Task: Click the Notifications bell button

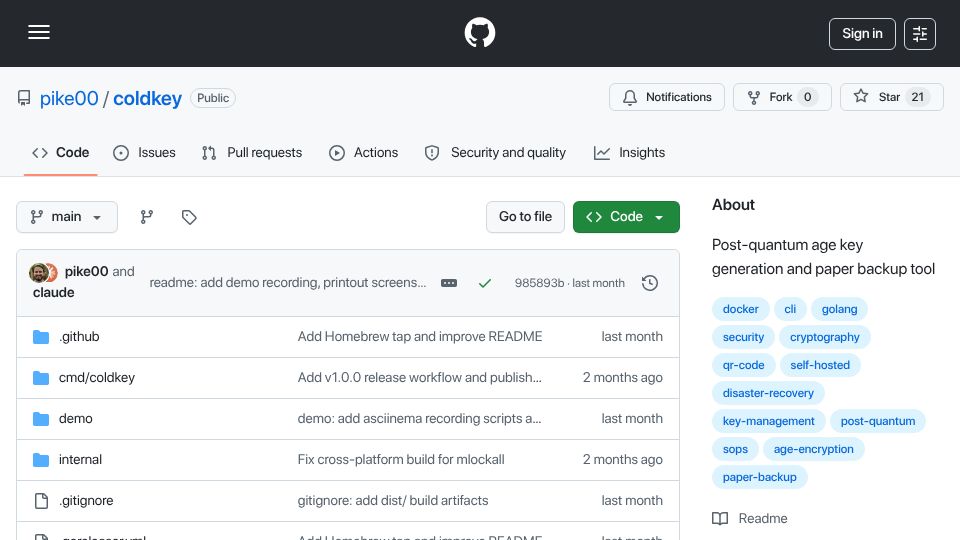Action: pyautogui.click(x=667, y=97)
